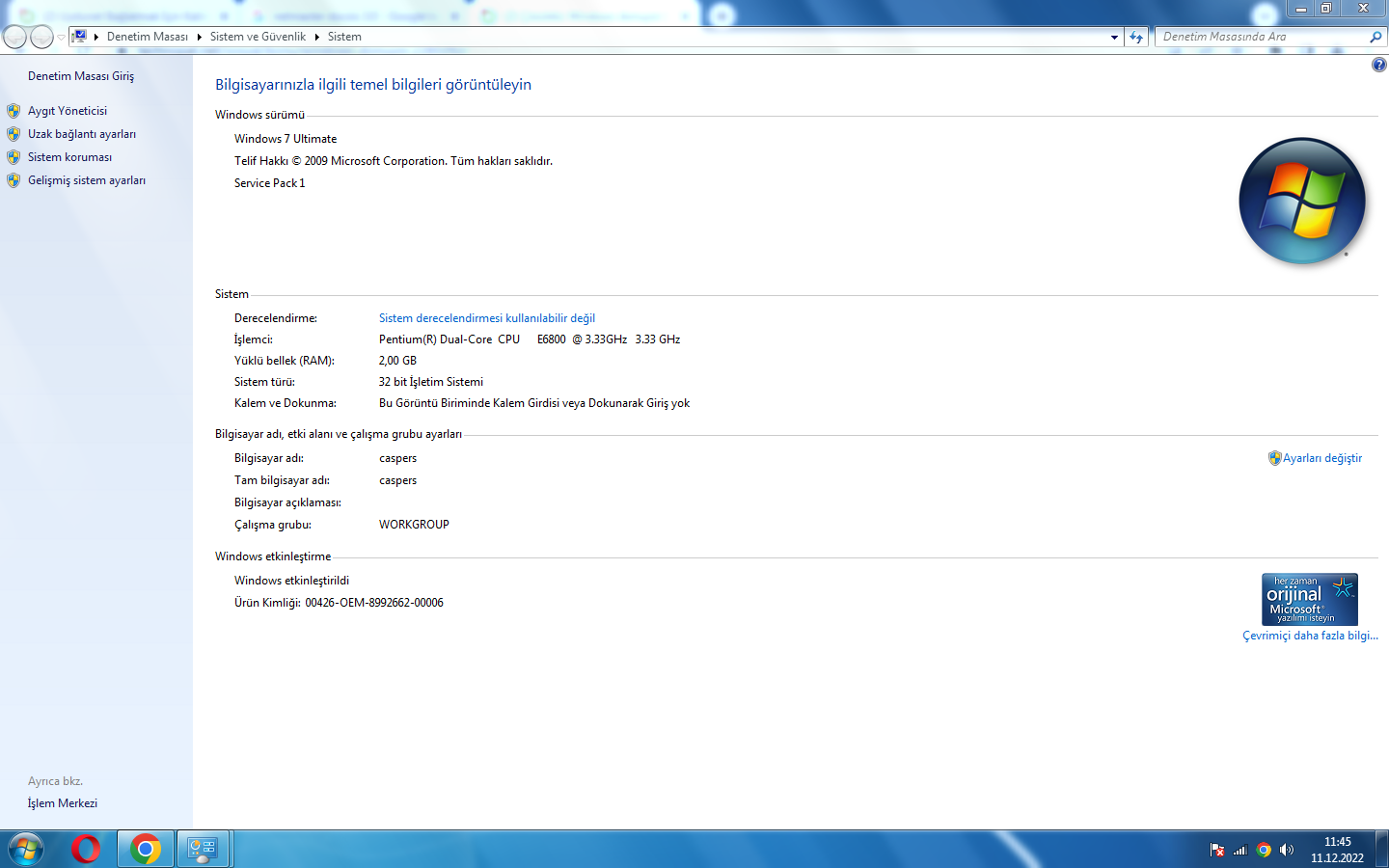Open Denetim Masası Giriş link
This screenshot has width=1389, height=868.
[81, 76]
